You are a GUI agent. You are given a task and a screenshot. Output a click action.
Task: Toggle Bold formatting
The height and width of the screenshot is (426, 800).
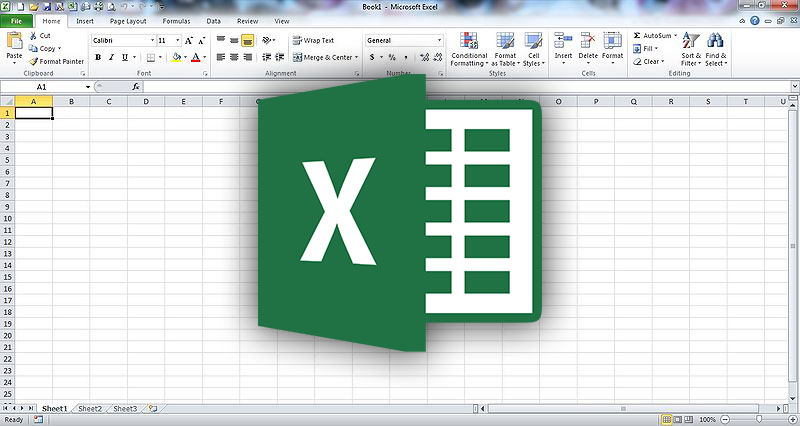[98, 57]
